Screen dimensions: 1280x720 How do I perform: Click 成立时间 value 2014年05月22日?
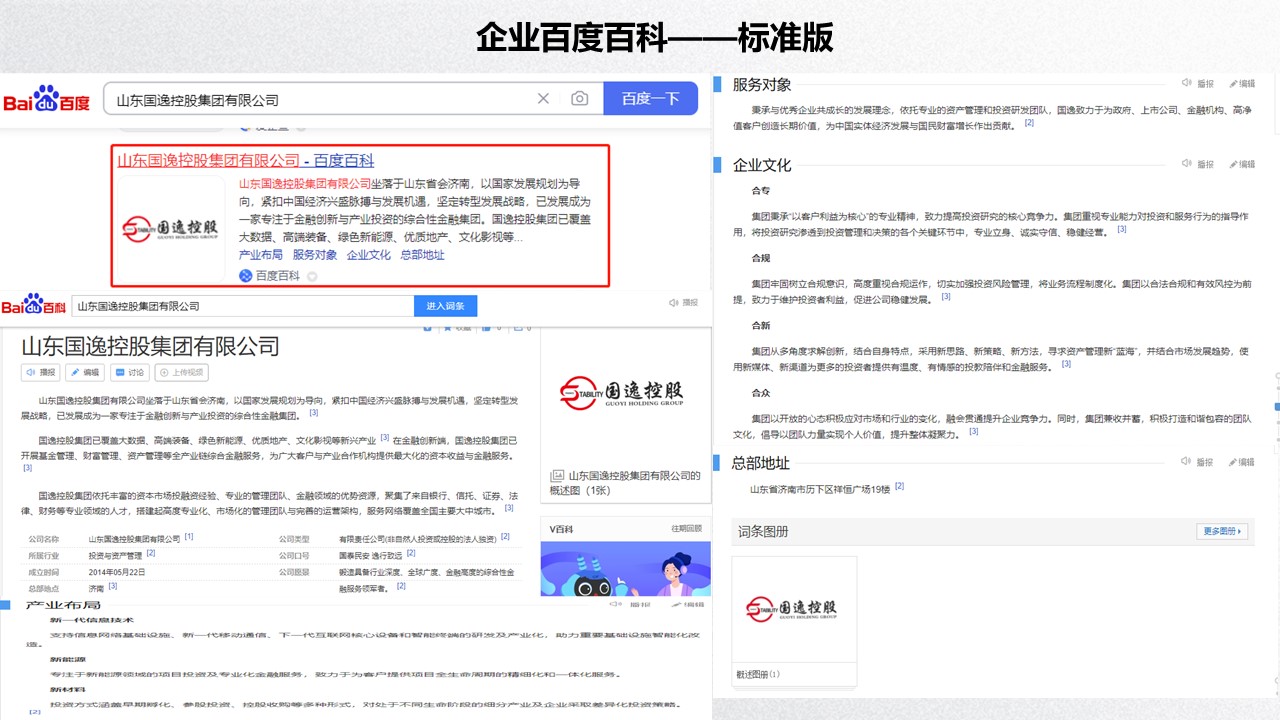pos(117,571)
